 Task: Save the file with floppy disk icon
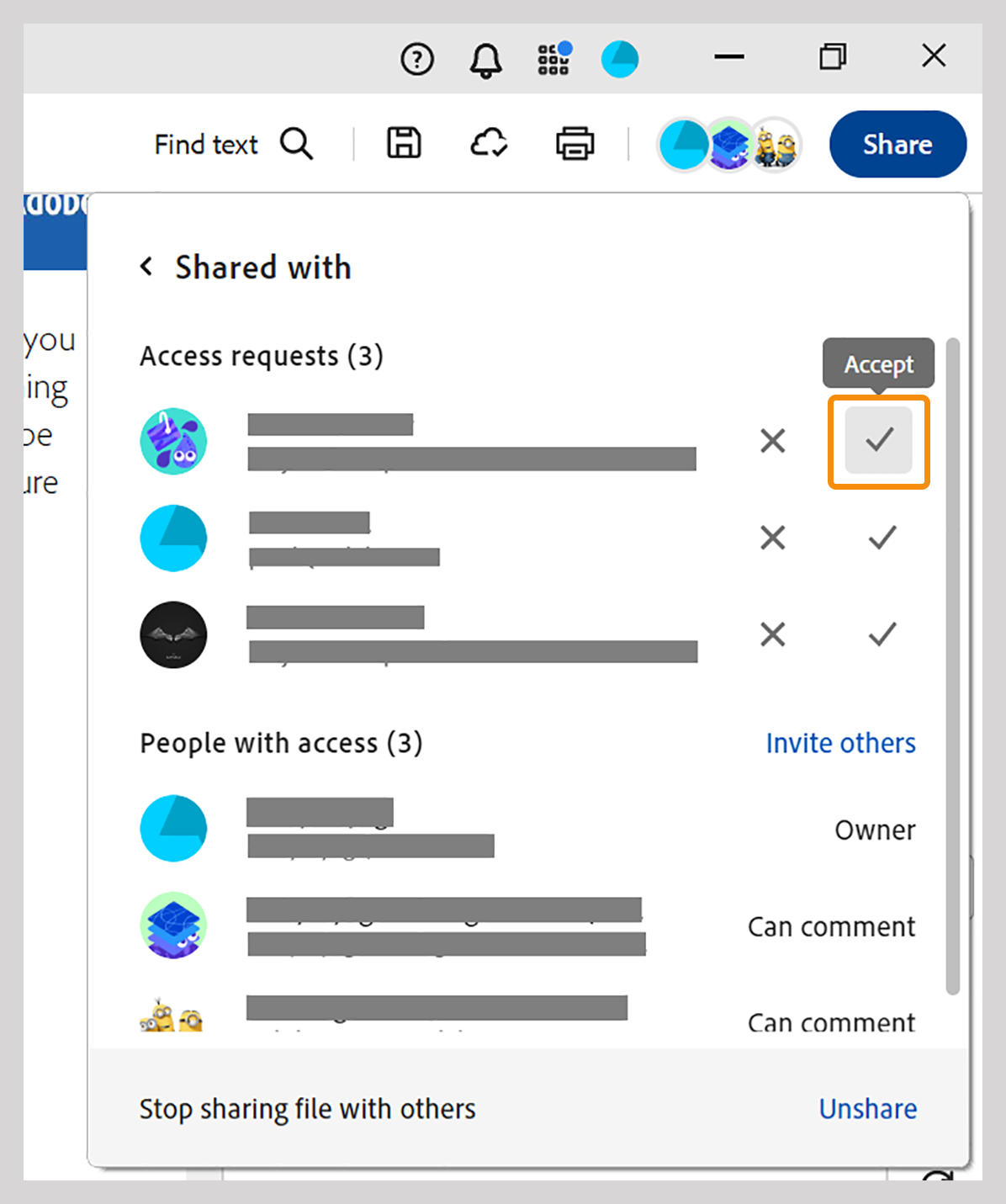404,143
